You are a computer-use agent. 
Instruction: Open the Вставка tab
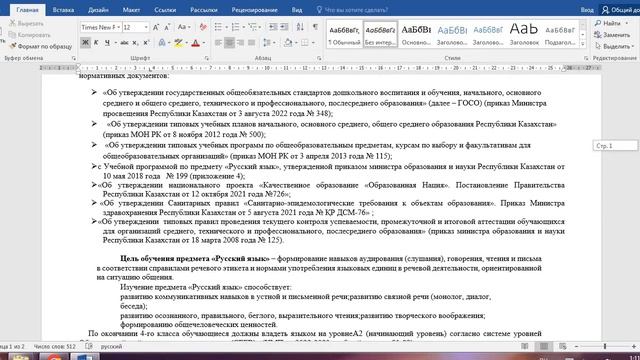point(63,10)
